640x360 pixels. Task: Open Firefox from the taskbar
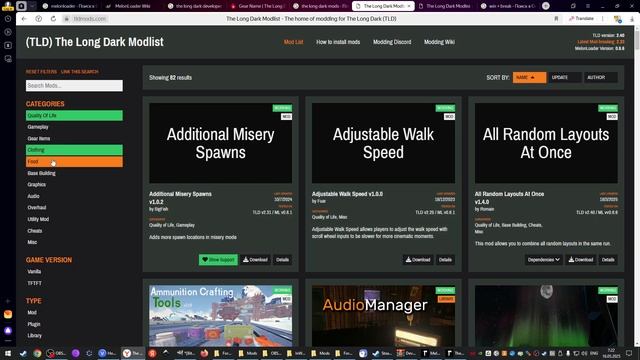(x=204, y=353)
